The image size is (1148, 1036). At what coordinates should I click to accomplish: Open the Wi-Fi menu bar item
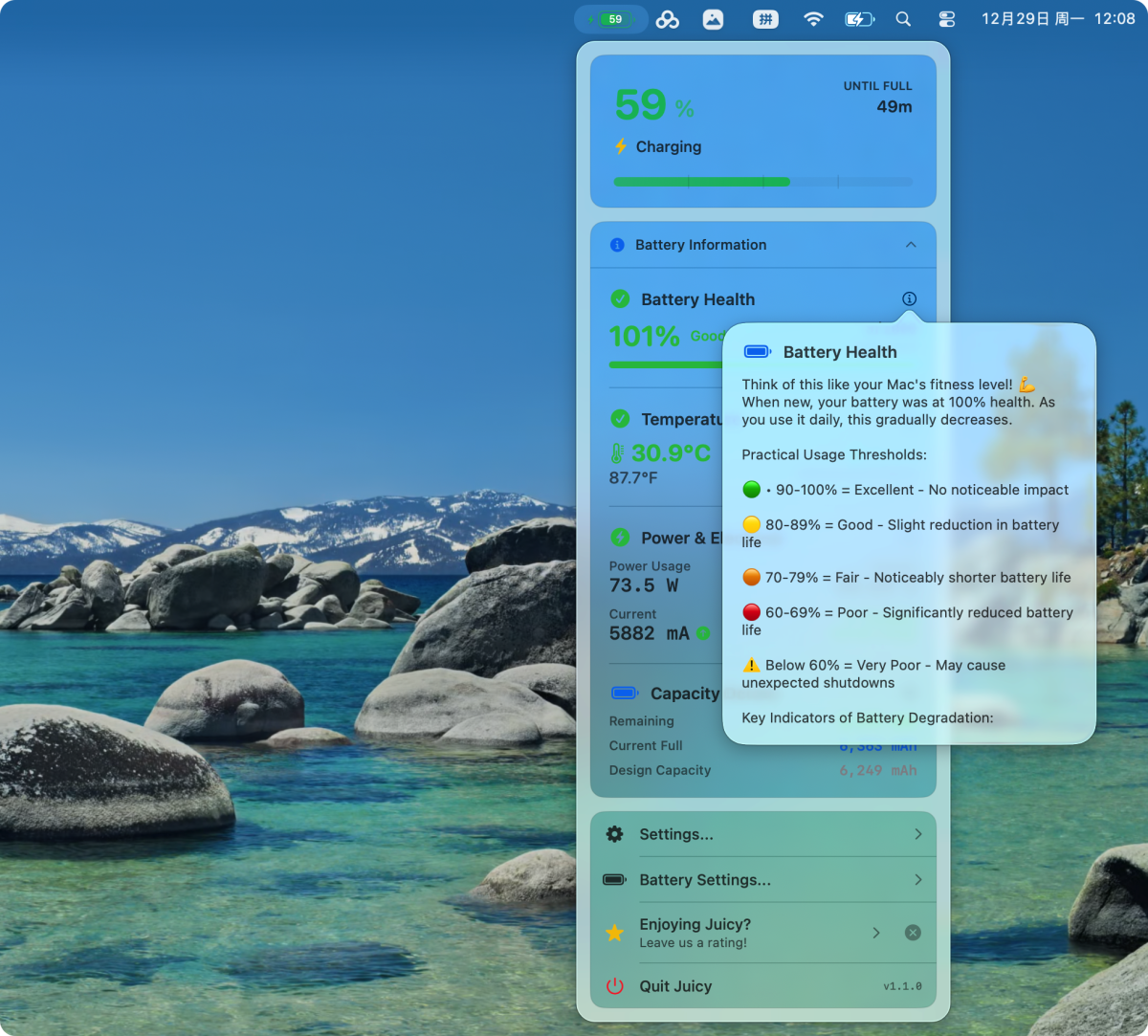coord(813,19)
